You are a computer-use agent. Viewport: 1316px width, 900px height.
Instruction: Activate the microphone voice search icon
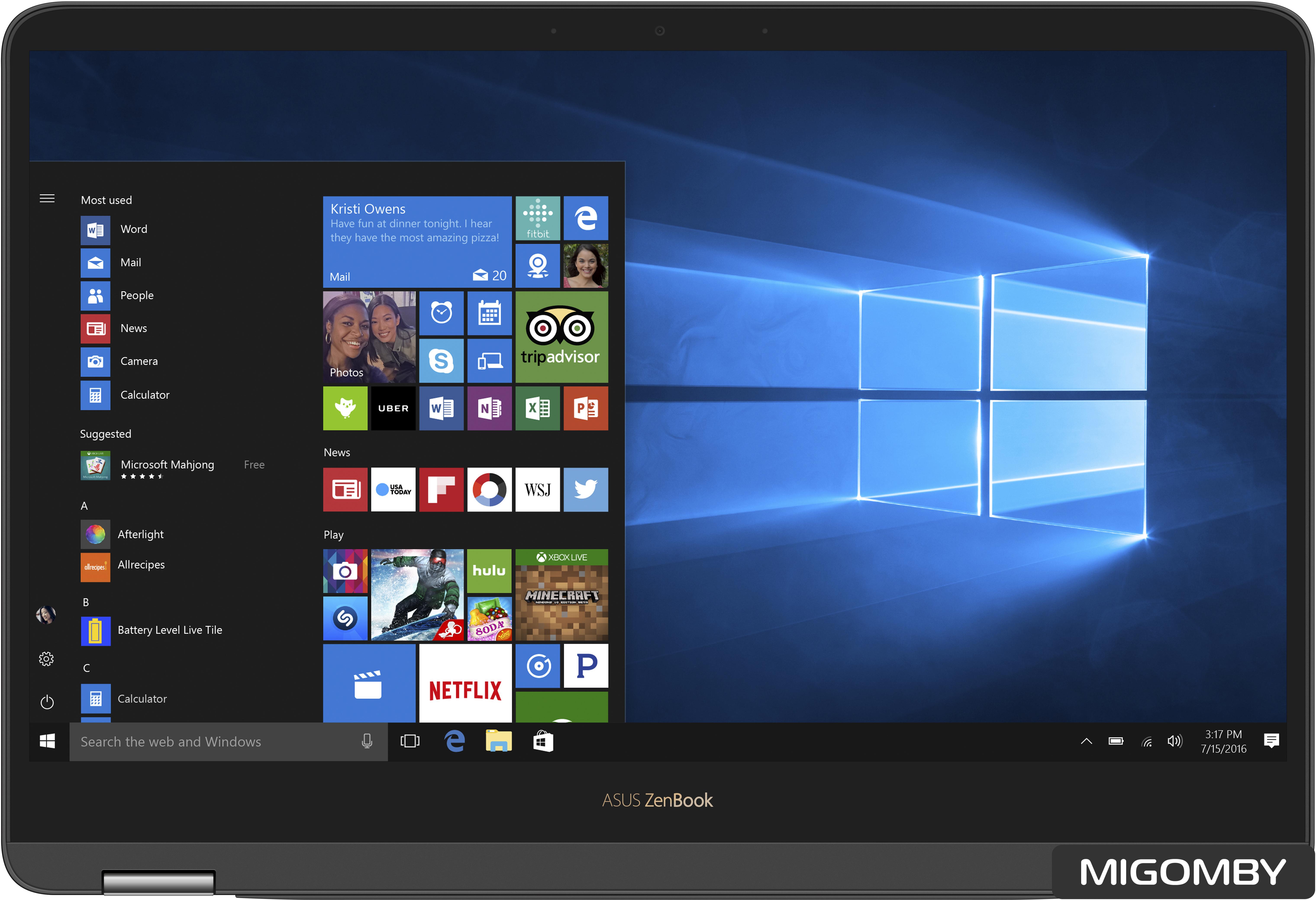coord(367,741)
